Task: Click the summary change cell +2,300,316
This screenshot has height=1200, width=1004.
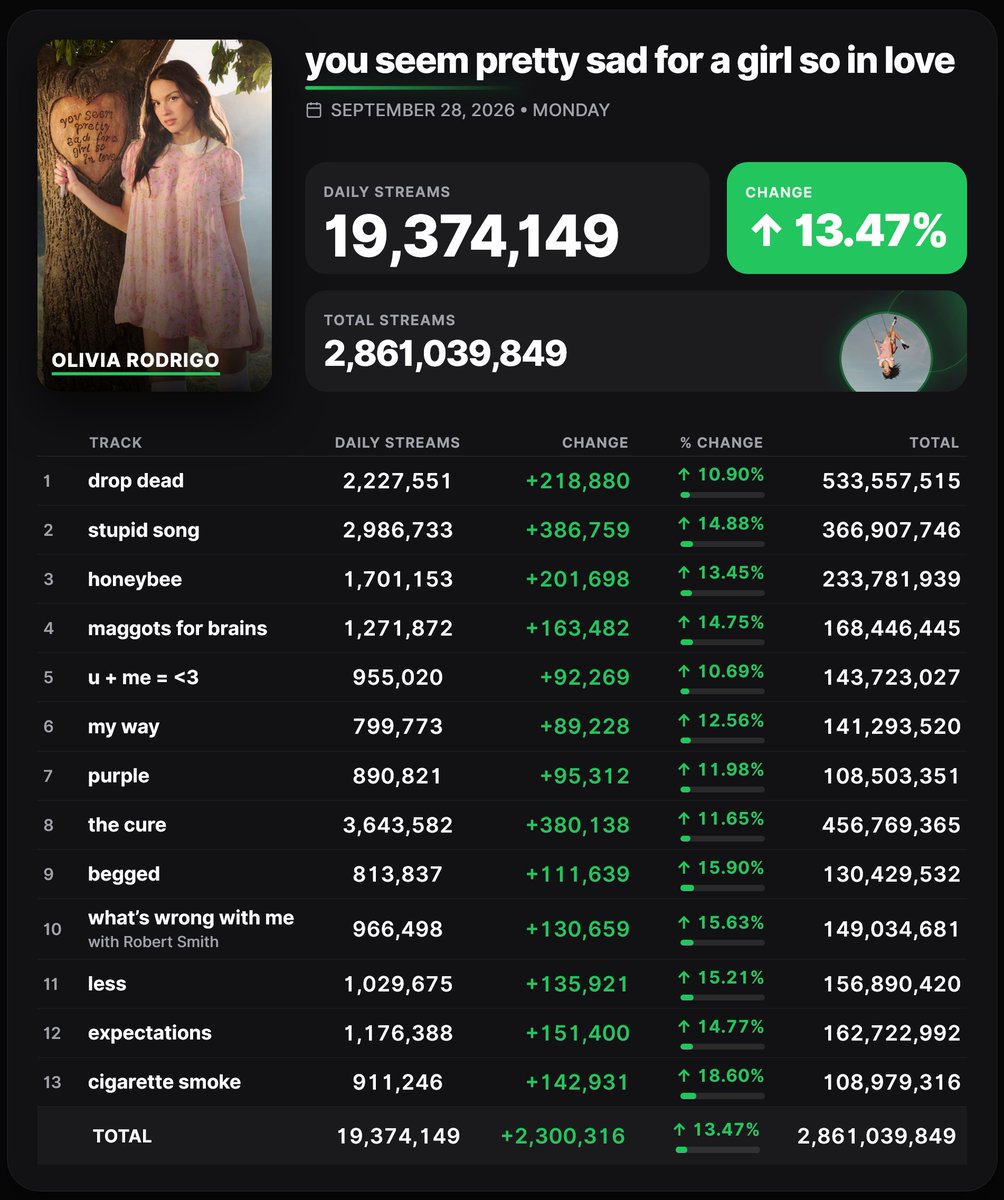Action: [x=563, y=1136]
